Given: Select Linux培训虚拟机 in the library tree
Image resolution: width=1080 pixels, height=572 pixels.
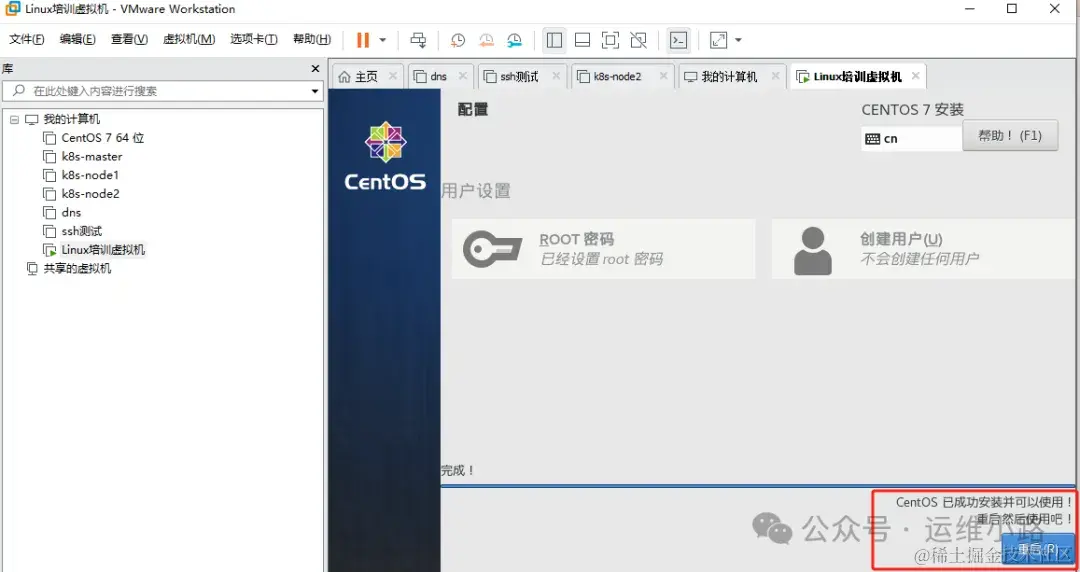Looking at the screenshot, I should [103, 249].
